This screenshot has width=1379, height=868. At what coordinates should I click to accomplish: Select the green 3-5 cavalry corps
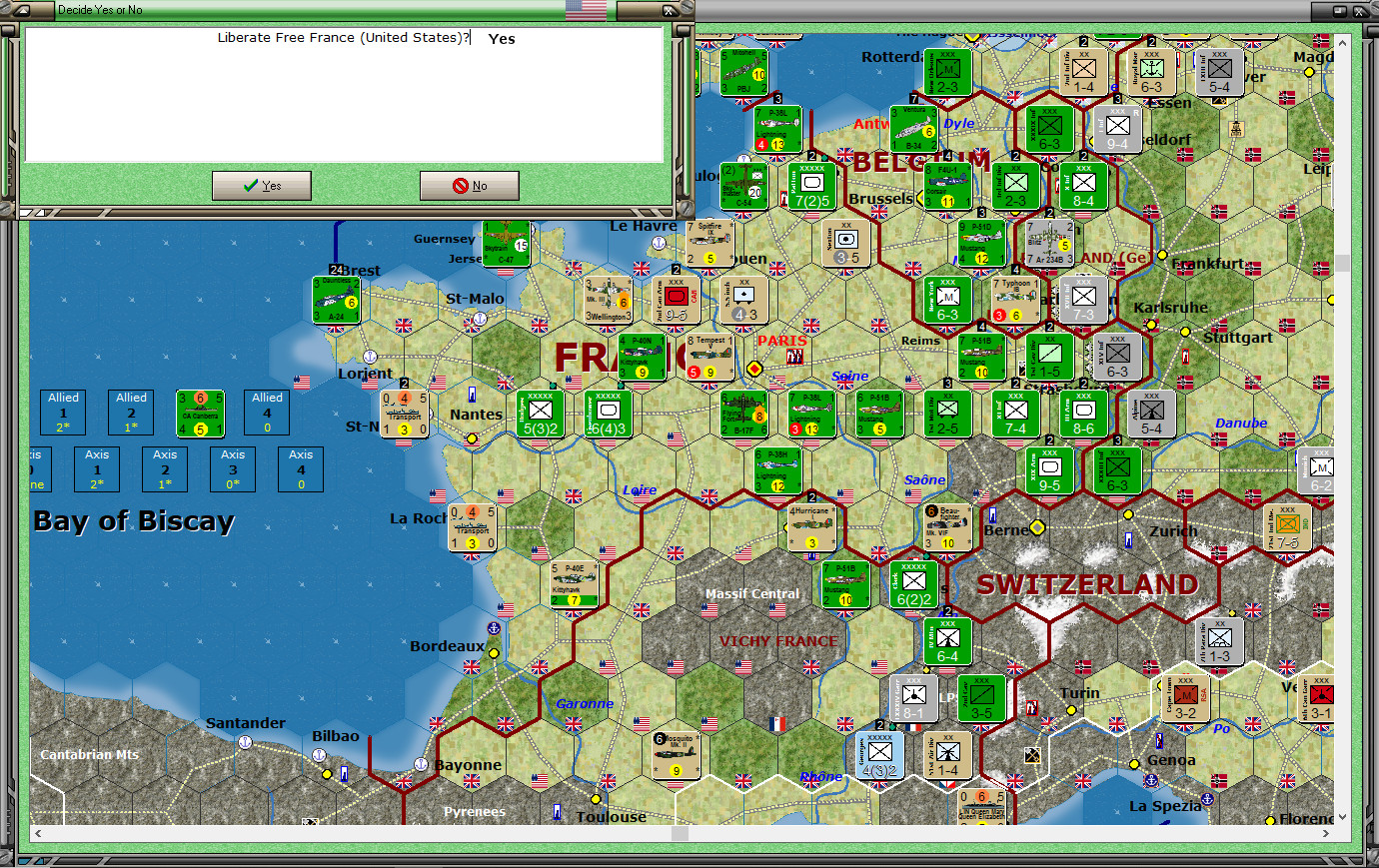pyautogui.click(x=981, y=698)
